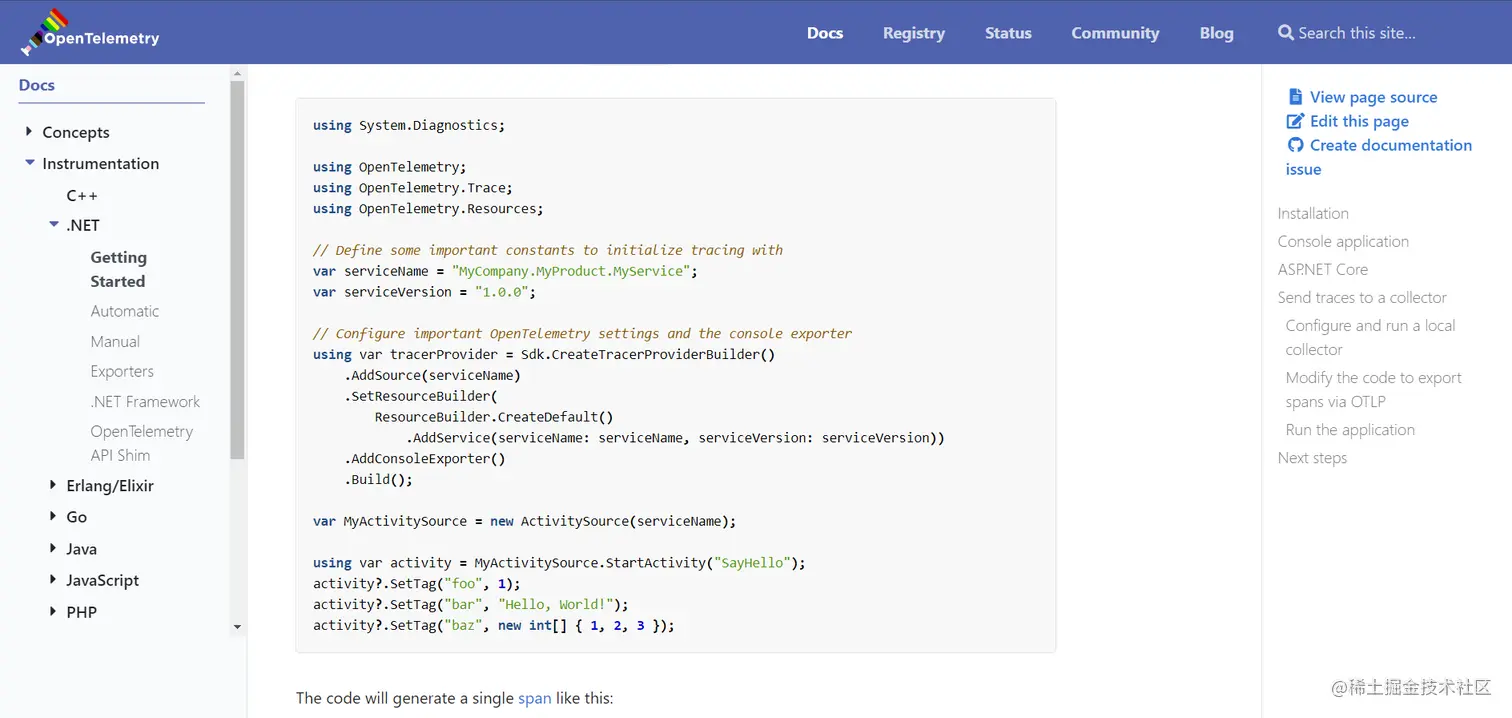
Task: Go to the Community page
Action: tap(1115, 33)
